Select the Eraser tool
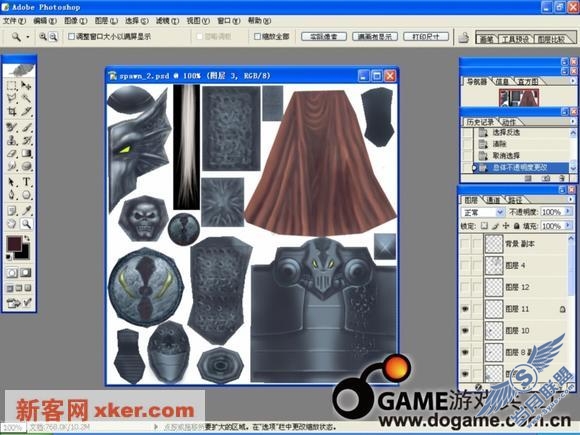Image resolution: width=580 pixels, height=435 pixels. [11, 153]
